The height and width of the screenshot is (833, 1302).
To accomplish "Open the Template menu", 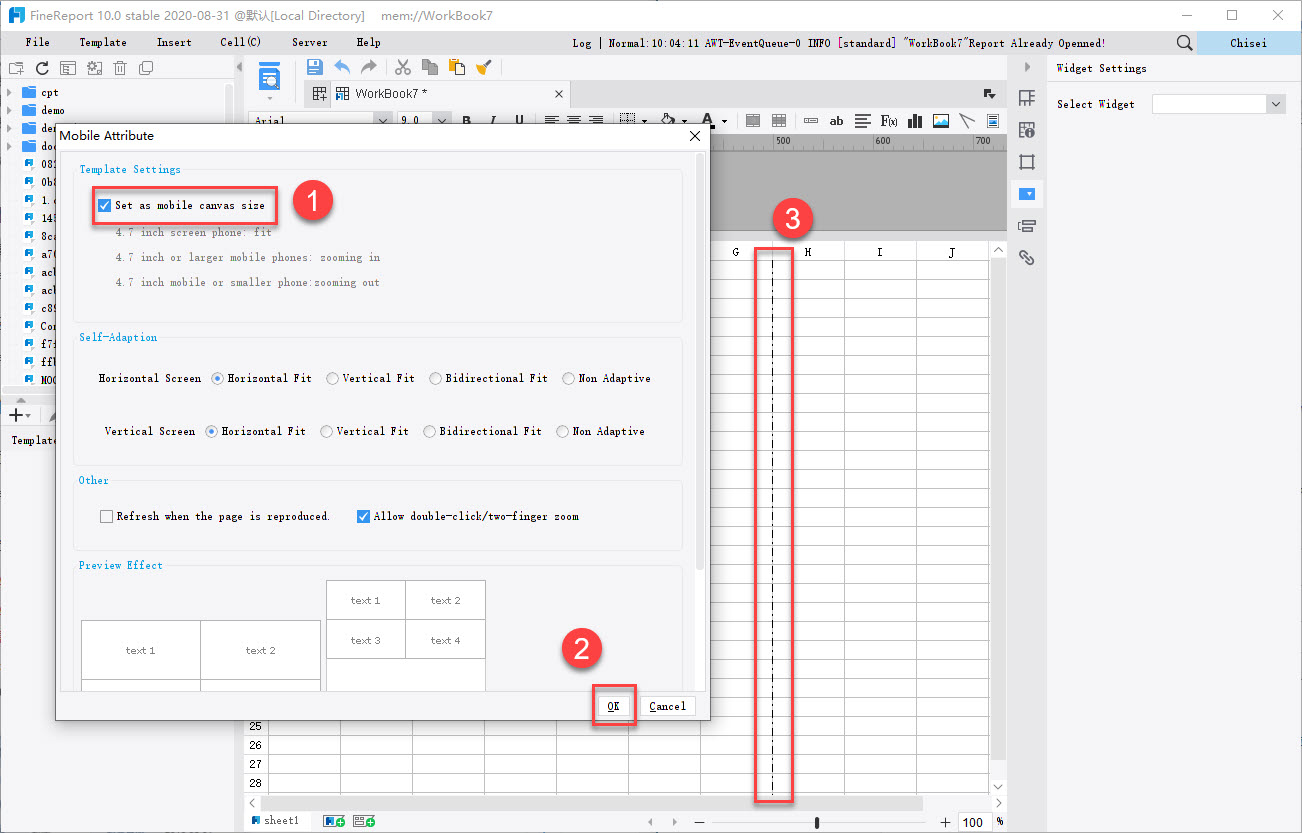I will coord(103,42).
